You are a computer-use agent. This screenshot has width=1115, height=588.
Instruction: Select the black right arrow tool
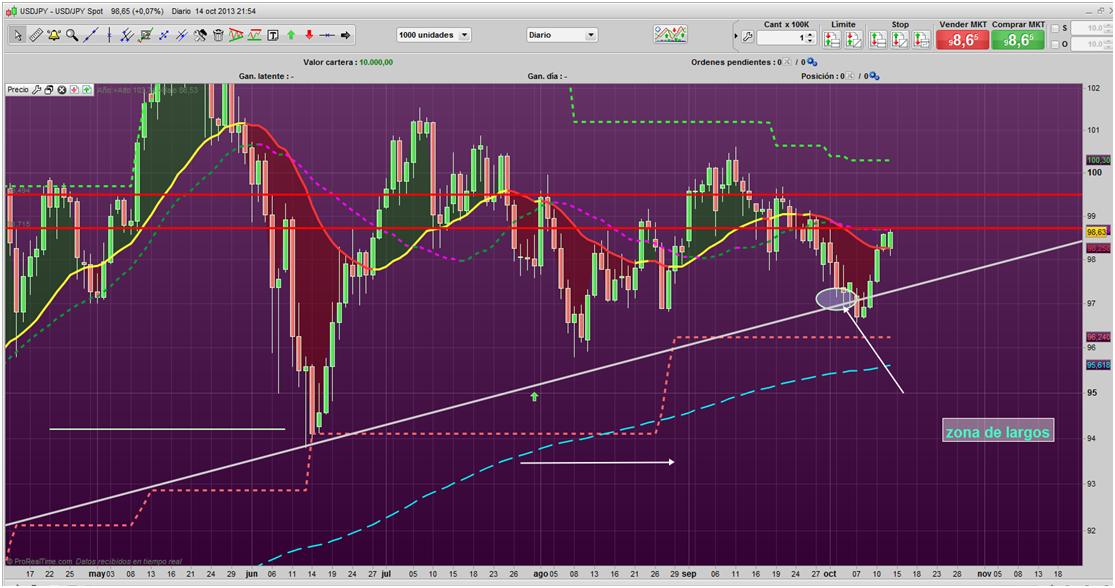346,36
